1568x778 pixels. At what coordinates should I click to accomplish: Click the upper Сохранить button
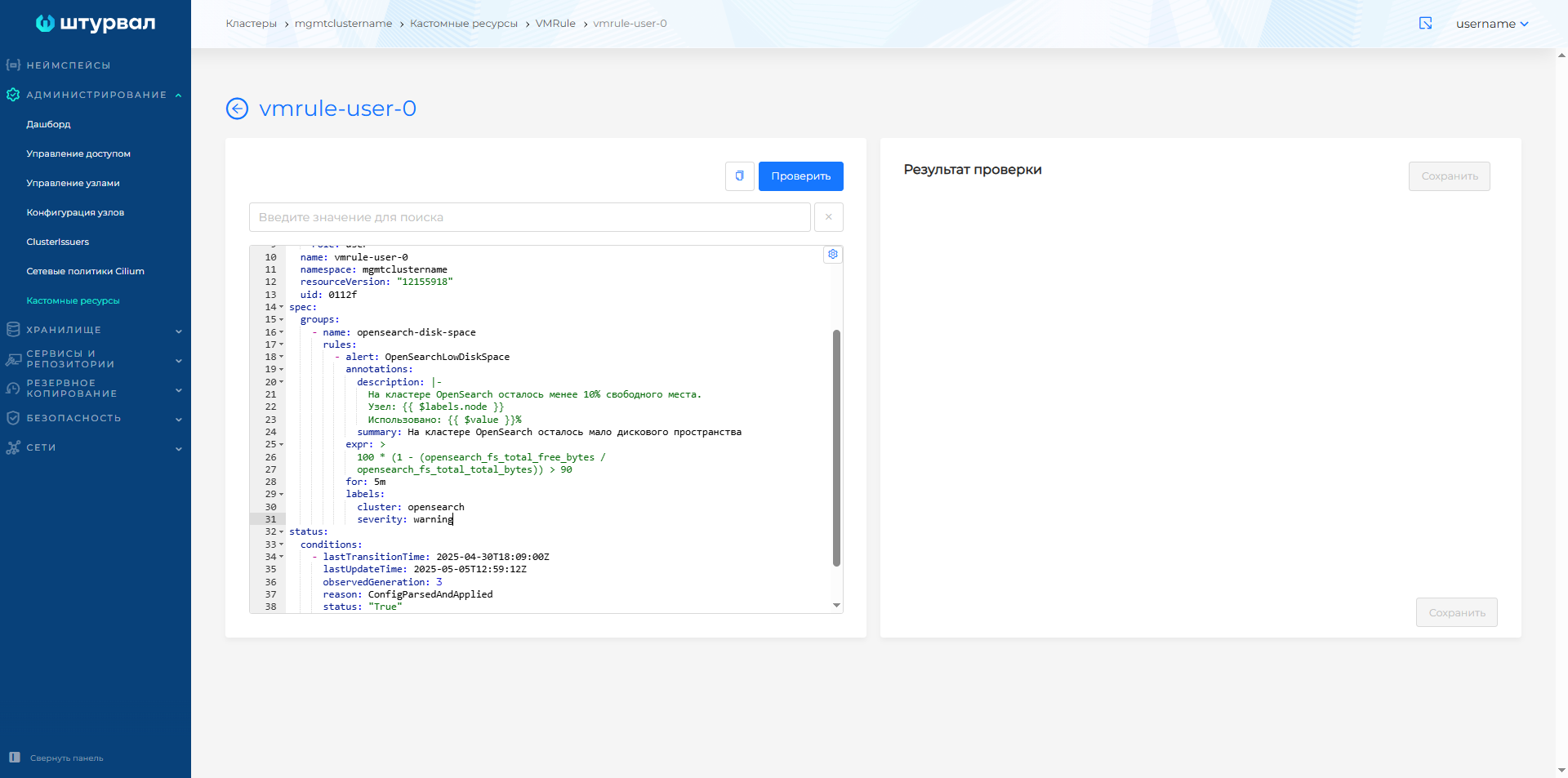[x=1450, y=176]
